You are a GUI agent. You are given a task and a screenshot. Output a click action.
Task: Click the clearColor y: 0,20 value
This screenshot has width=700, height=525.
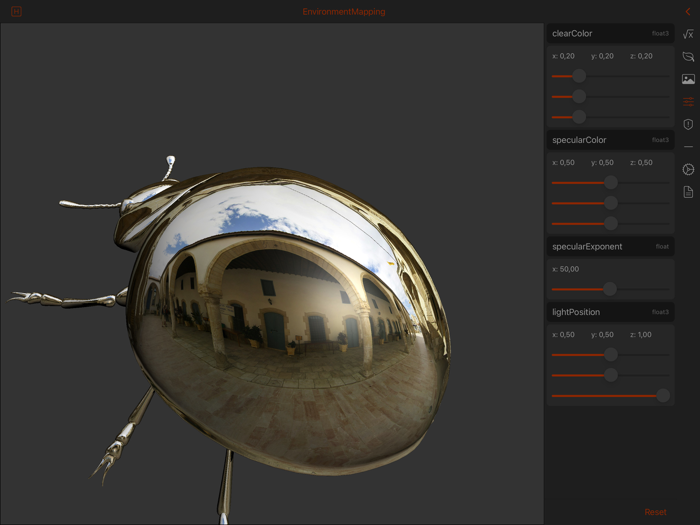click(602, 56)
